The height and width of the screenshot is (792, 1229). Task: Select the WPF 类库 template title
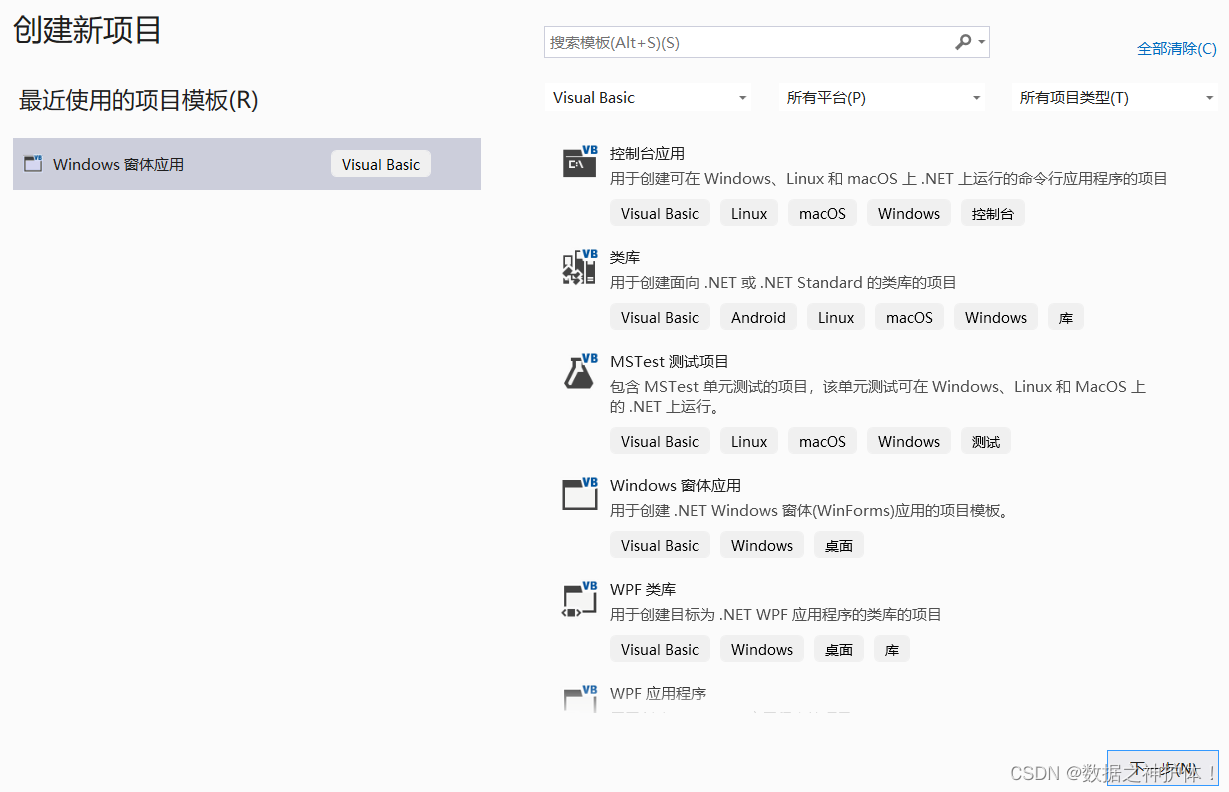643,590
